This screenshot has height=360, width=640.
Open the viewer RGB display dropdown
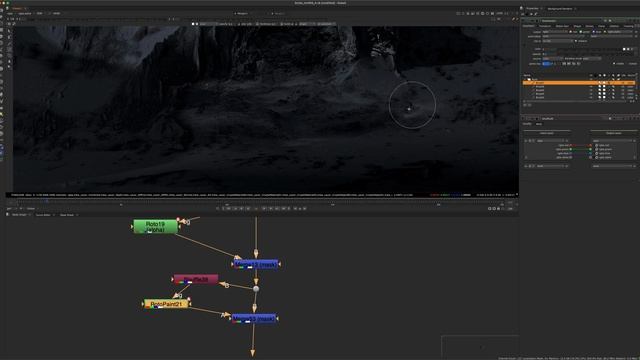[40, 13]
